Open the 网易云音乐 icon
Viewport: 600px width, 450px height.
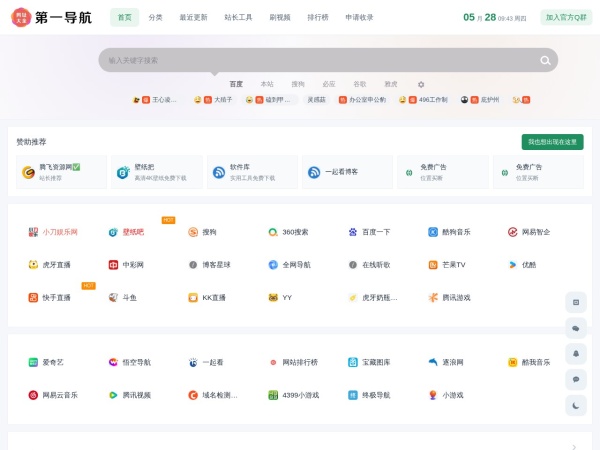pos(33,395)
